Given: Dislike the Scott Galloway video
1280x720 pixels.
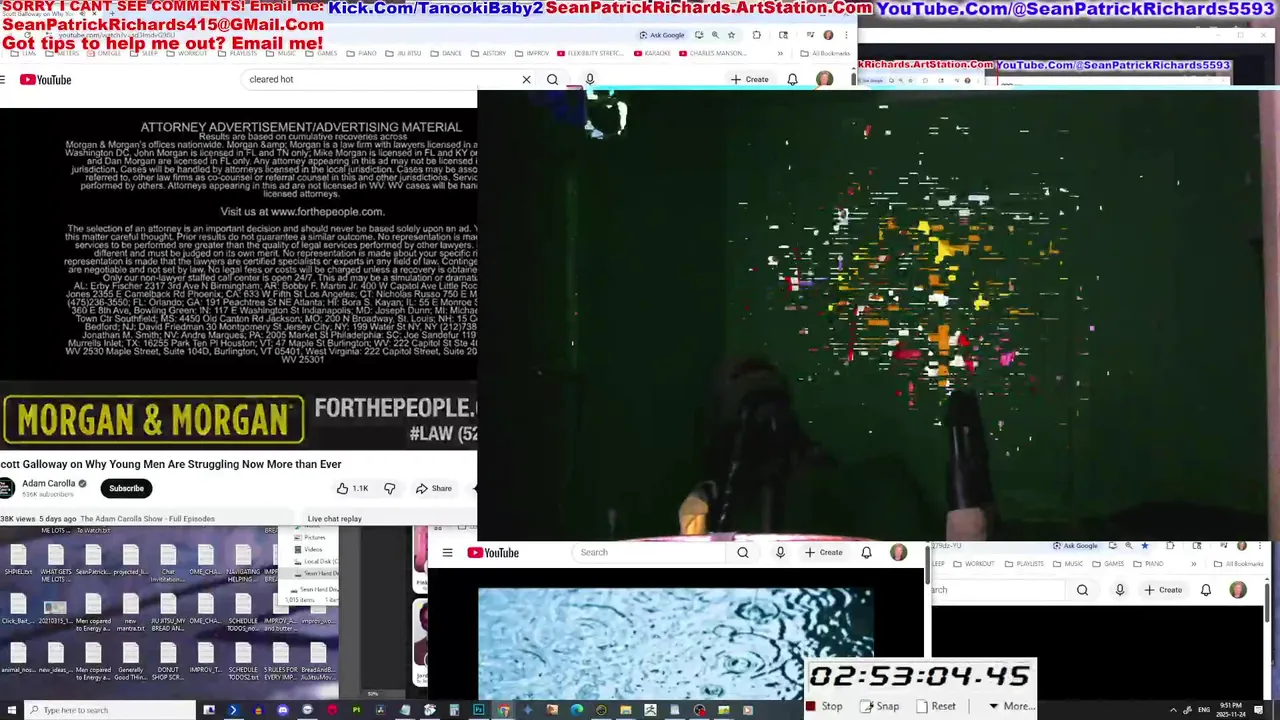Looking at the screenshot, I should point(390,488).
